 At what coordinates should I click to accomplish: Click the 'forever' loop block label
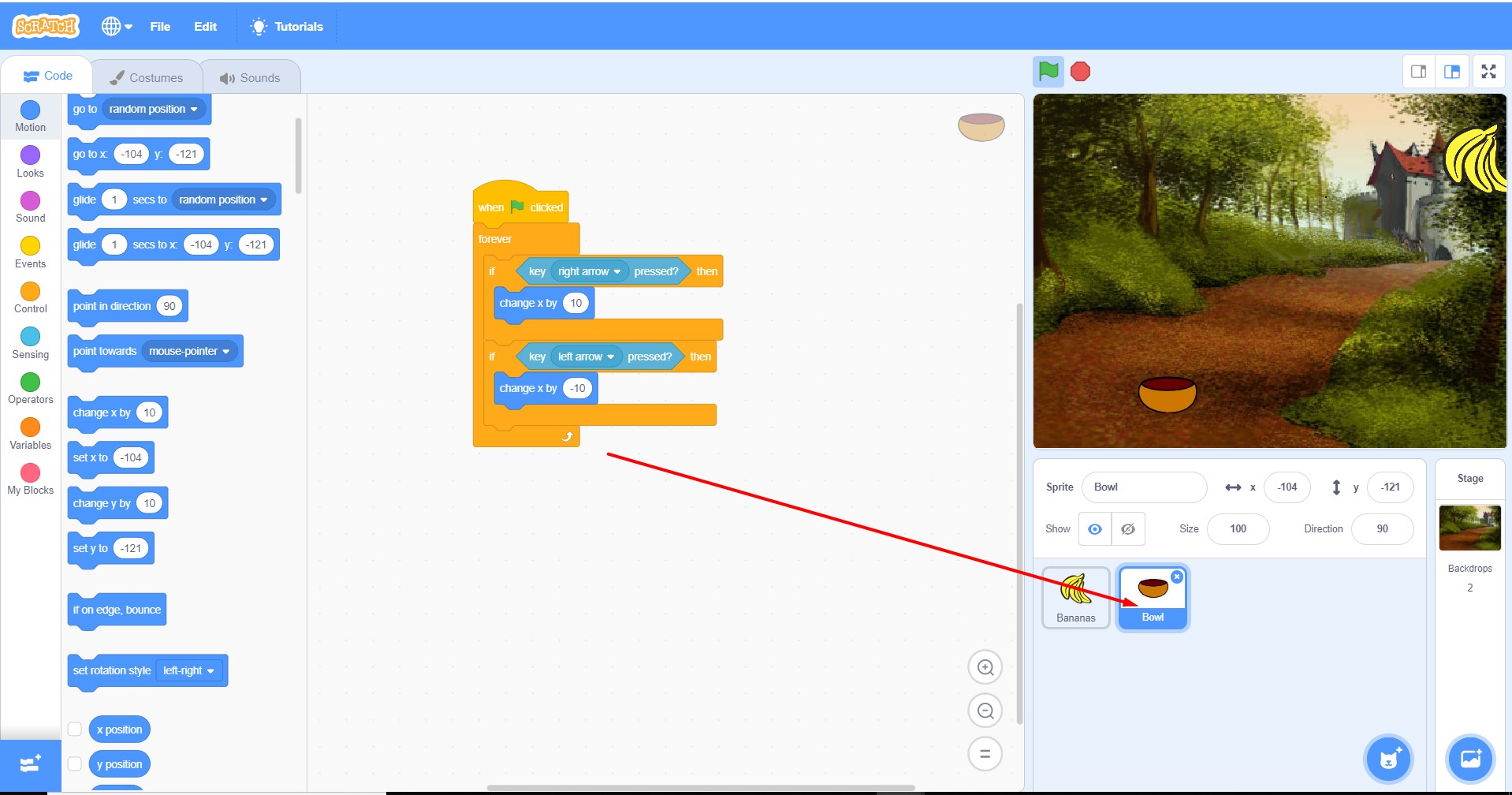495,239
